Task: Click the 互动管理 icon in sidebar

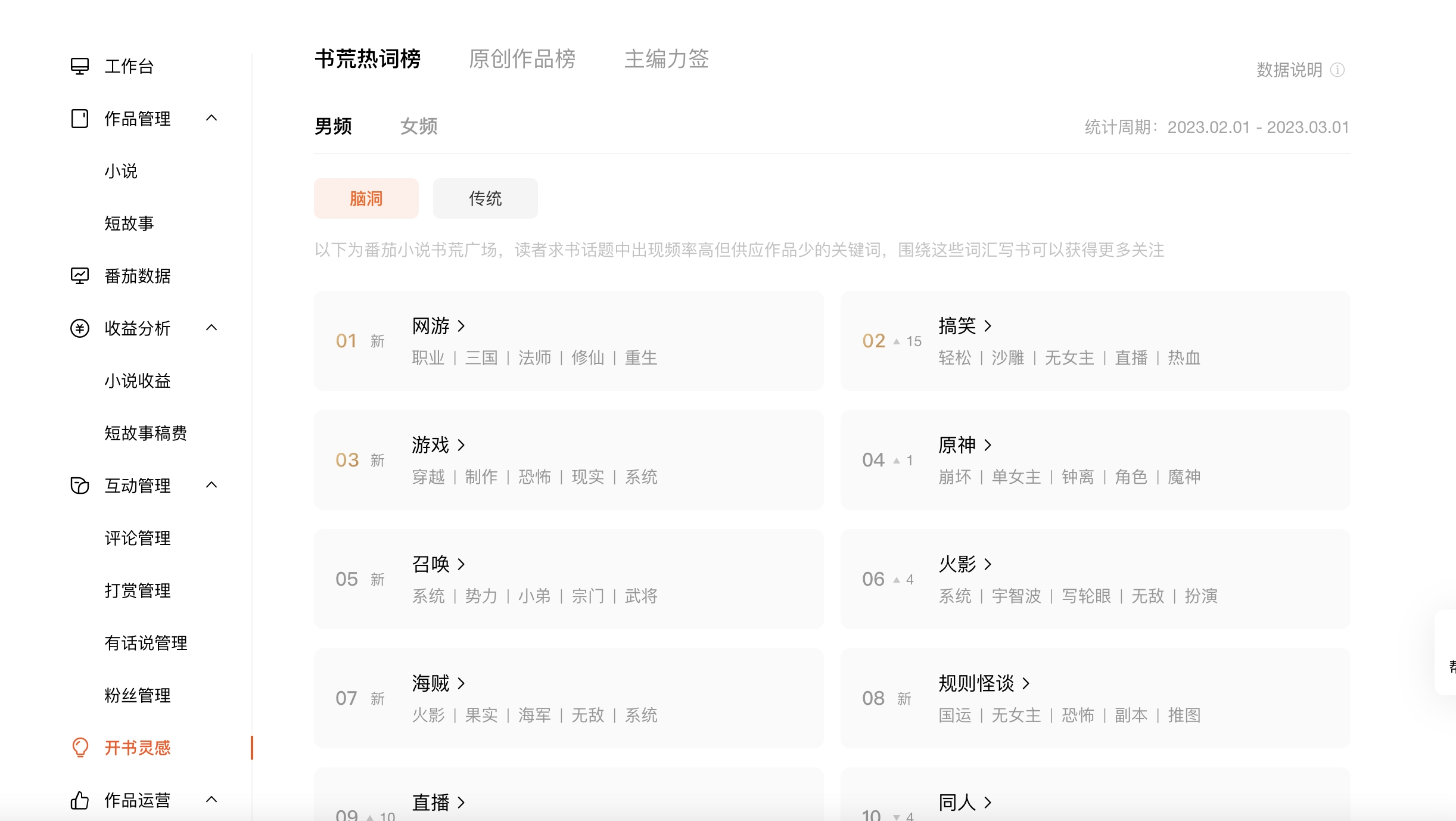Action: tap(79, 486)
